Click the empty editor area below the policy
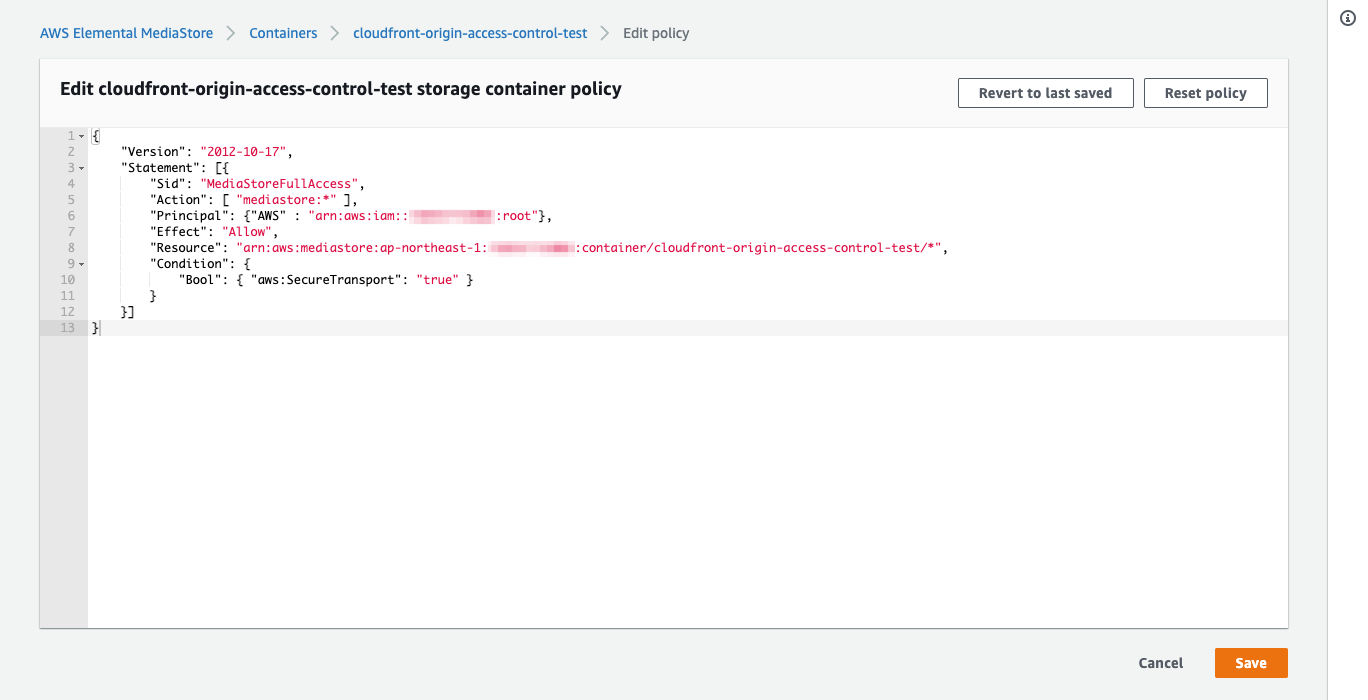 [x=688, y=480]
